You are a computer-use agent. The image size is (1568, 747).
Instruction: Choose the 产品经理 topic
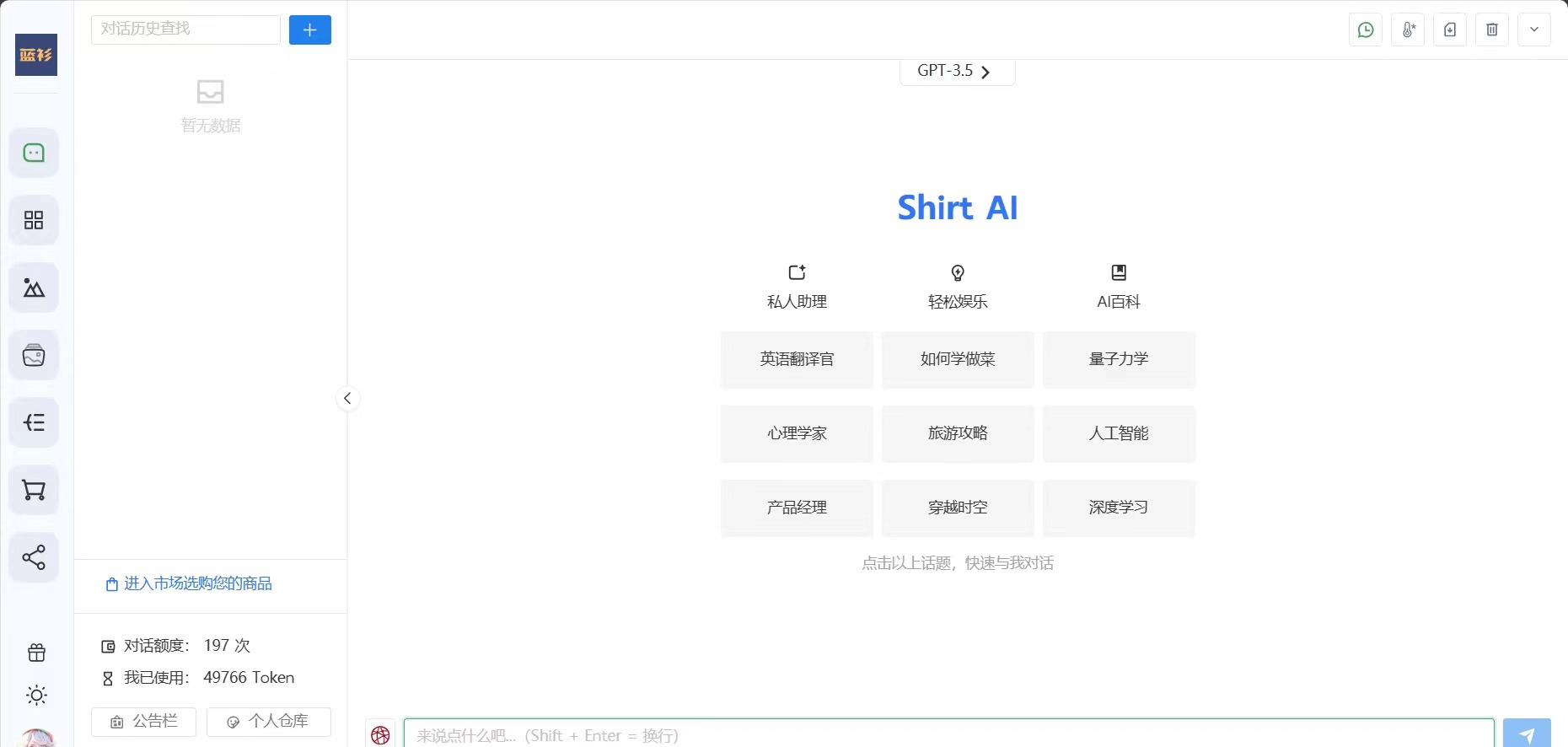797,508
